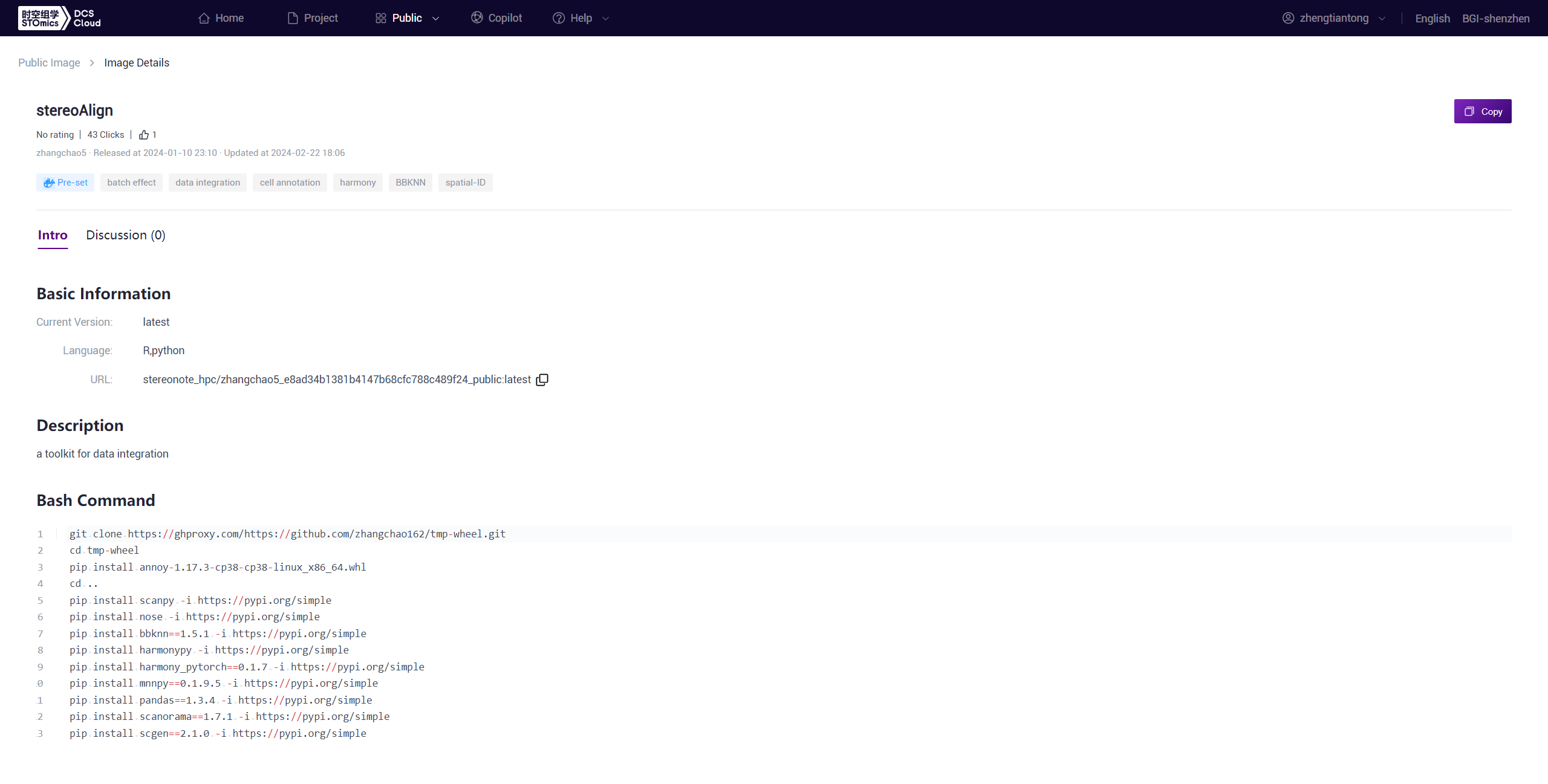Click the thumbs-up like icon
Screen dimensions: 1548x784
(143, 135)
